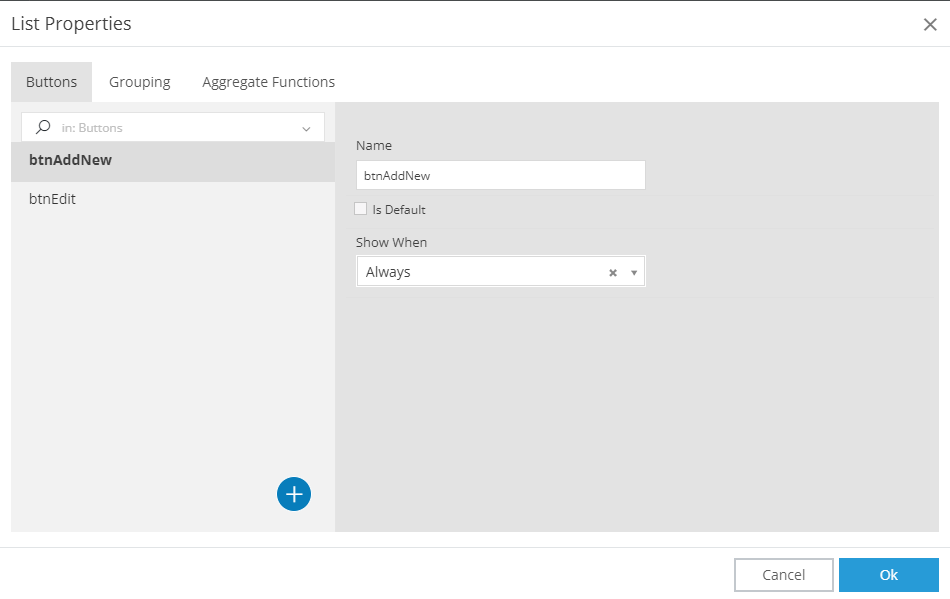Expand the search scope chevron in Buttons search
This screenshot has width=950, height=599.
pyautogui.click(x=306, y=128)
